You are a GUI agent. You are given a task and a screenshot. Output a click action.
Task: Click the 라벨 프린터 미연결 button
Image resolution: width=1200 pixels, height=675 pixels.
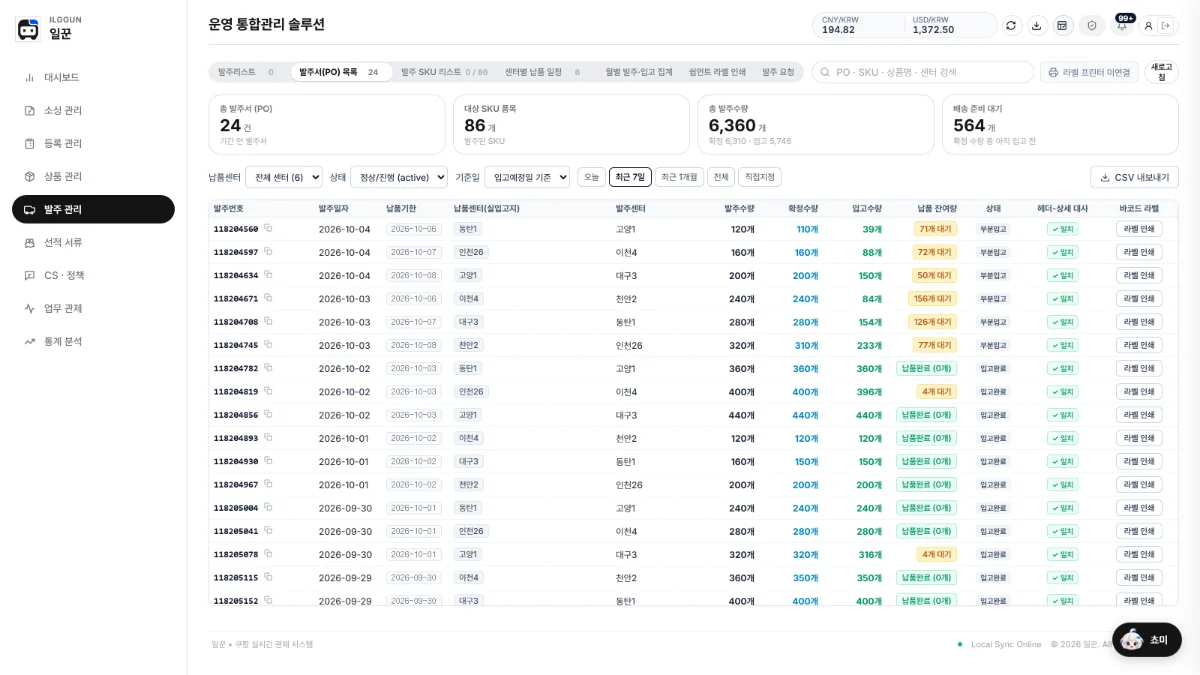[x=1089, y=72]
